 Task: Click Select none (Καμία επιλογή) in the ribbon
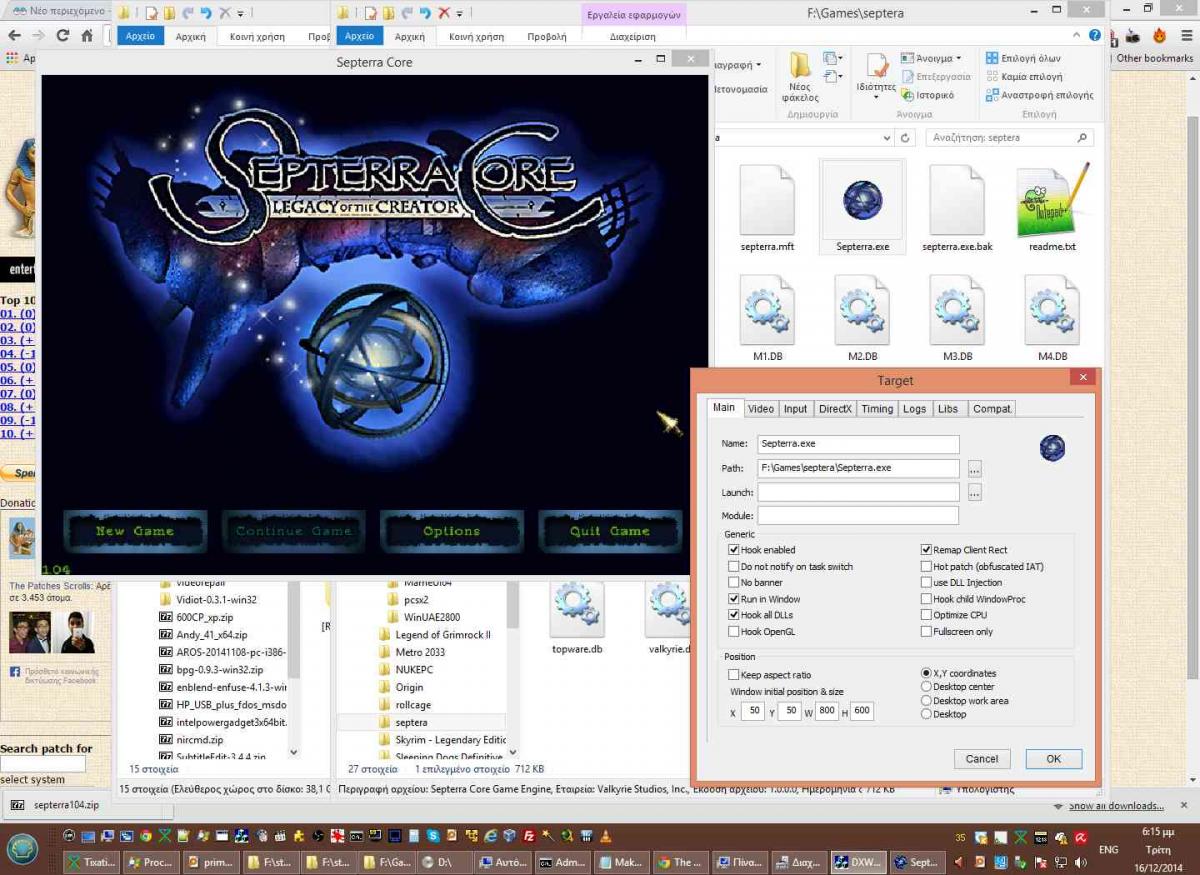click(1024, 76)
